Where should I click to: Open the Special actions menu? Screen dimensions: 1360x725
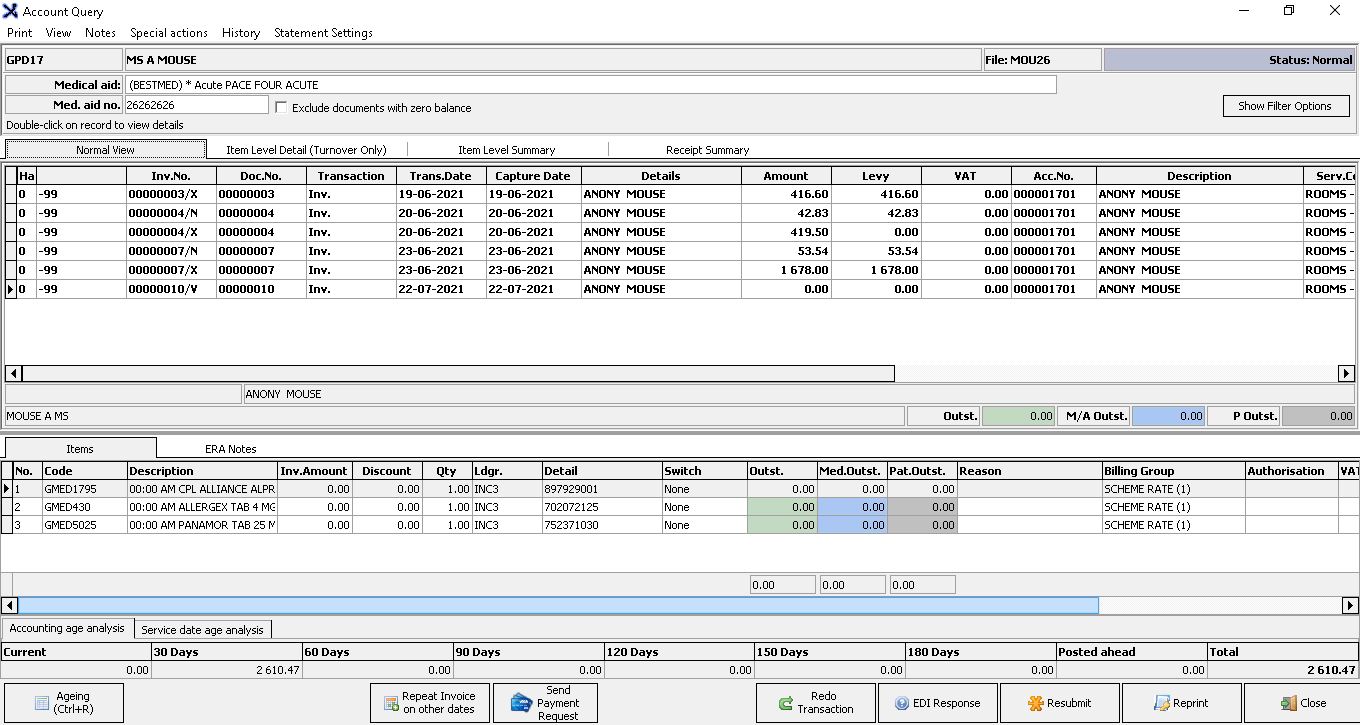[169, 33]
